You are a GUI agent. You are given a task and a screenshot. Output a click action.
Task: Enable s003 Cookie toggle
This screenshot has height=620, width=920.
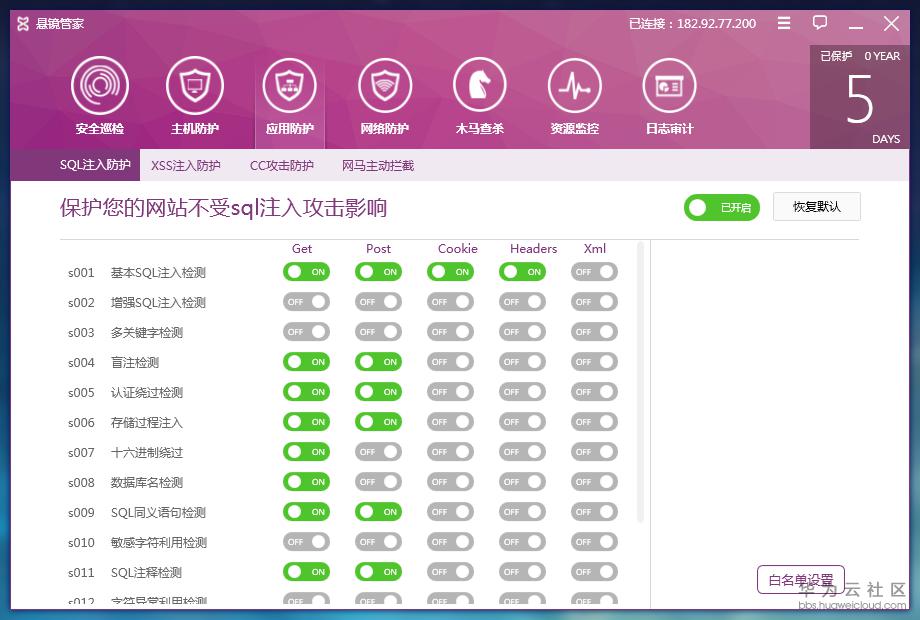click(451, 331)
